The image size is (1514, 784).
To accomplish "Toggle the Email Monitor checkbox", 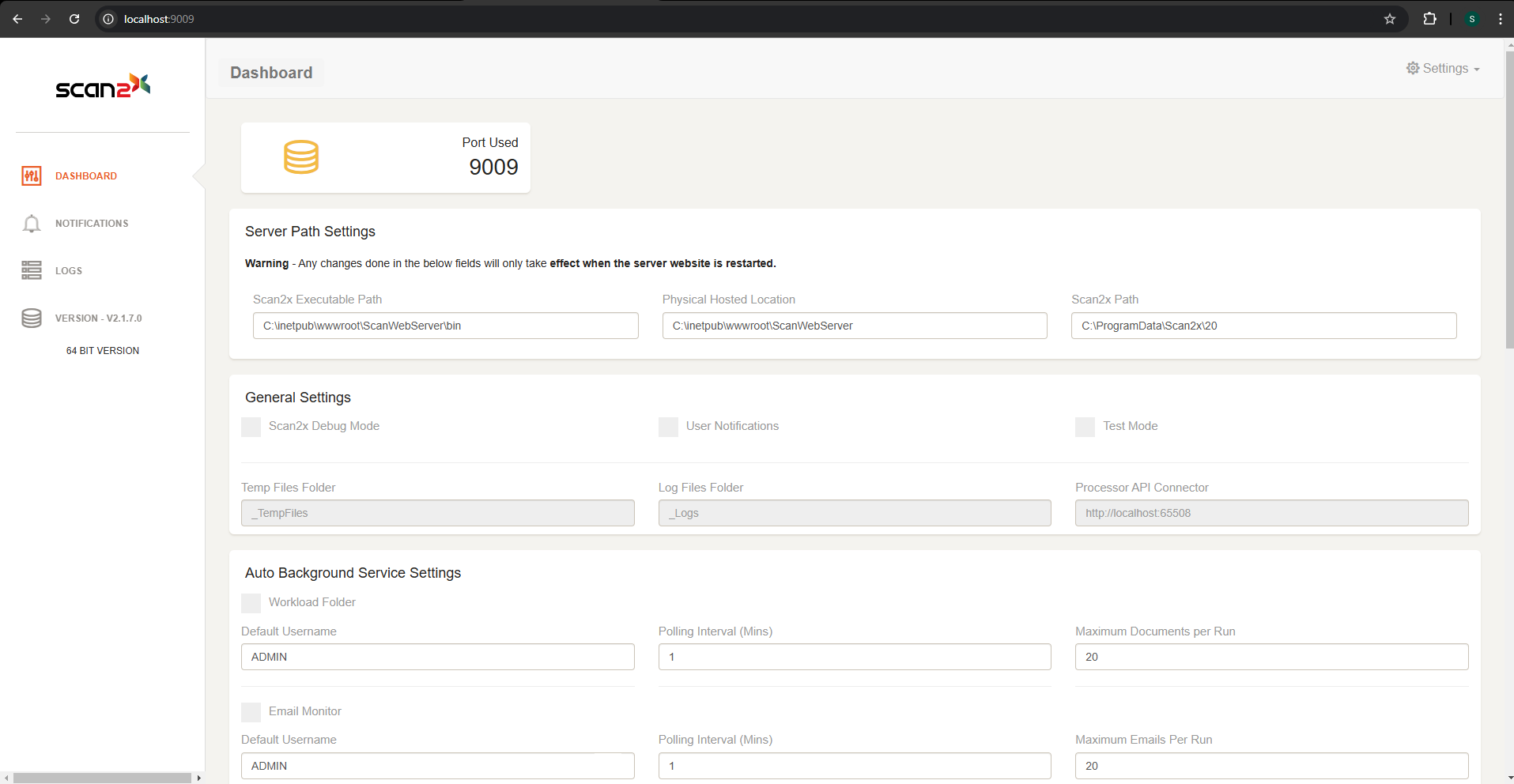I will pyautogui.click(x=251, y=712).
